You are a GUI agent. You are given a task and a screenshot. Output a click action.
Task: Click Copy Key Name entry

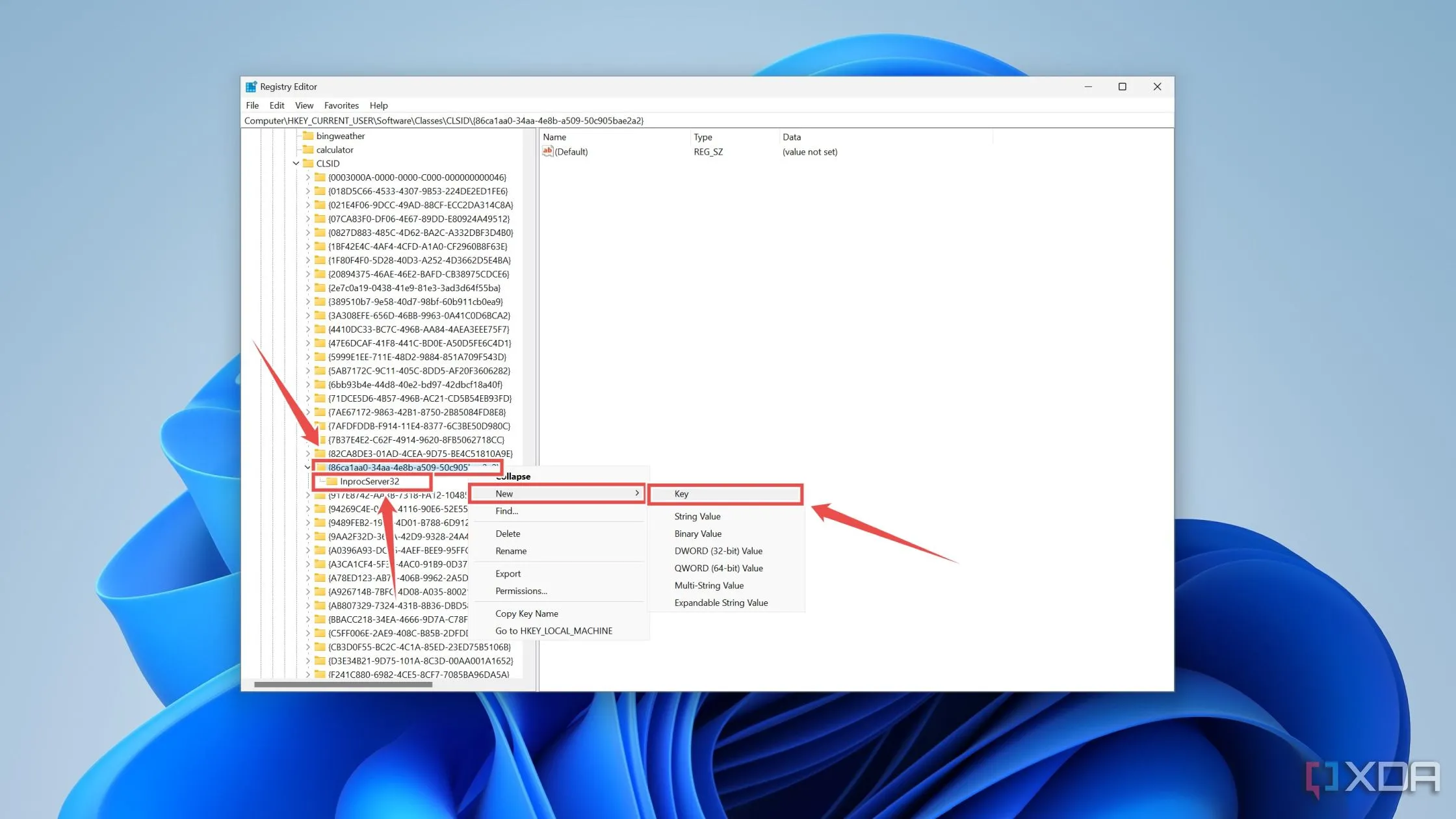click(x=526, y=614)
